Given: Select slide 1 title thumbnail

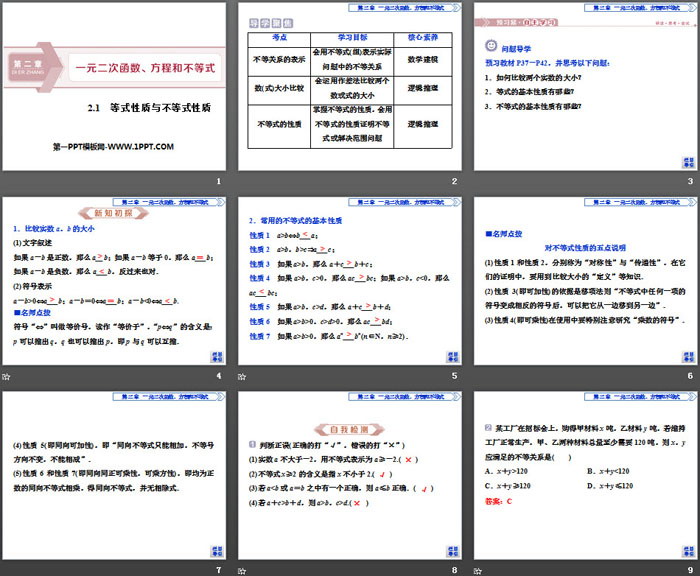Looking at the screenshot, I should [x=114, y=87].
